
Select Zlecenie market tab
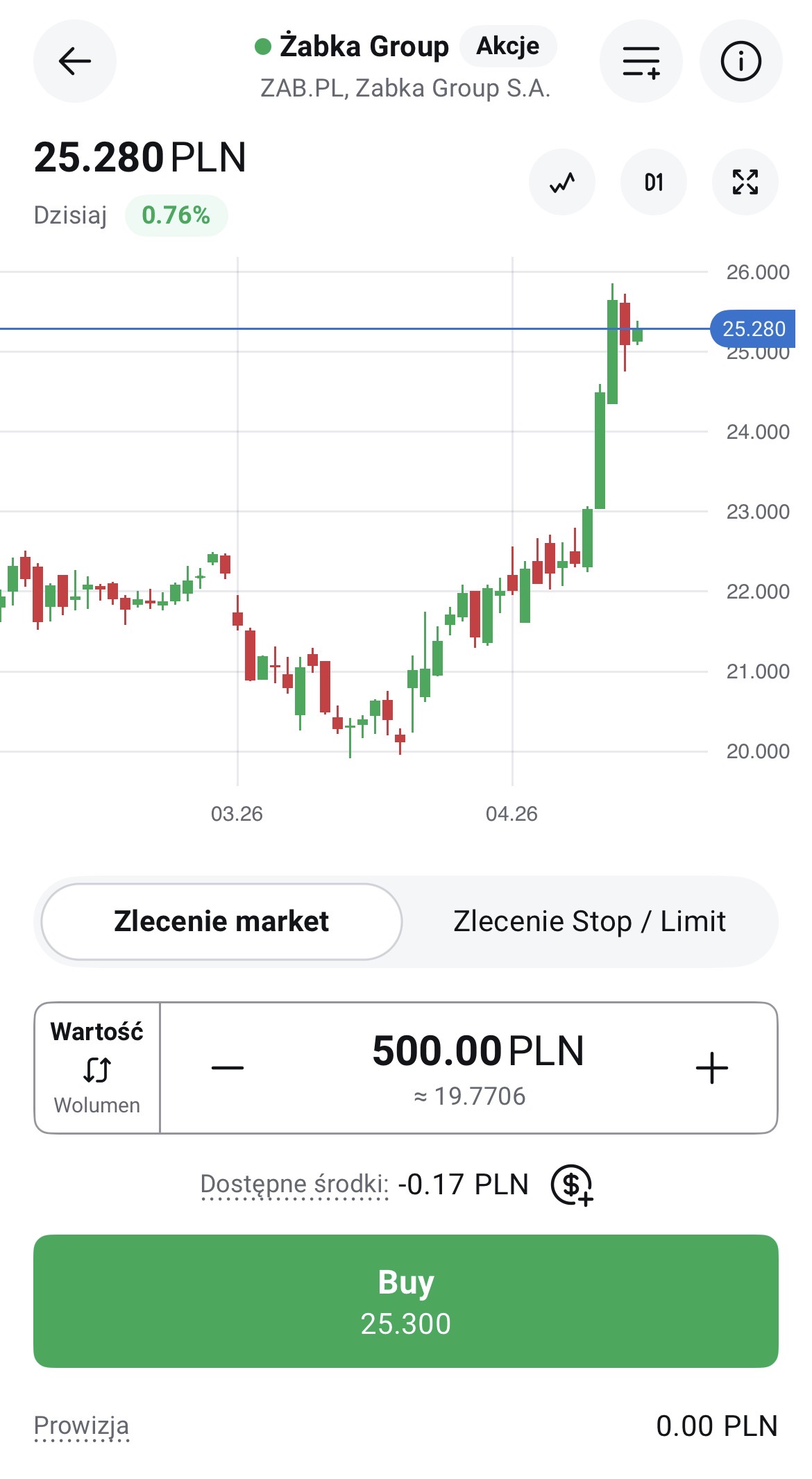tap(221, 921)
